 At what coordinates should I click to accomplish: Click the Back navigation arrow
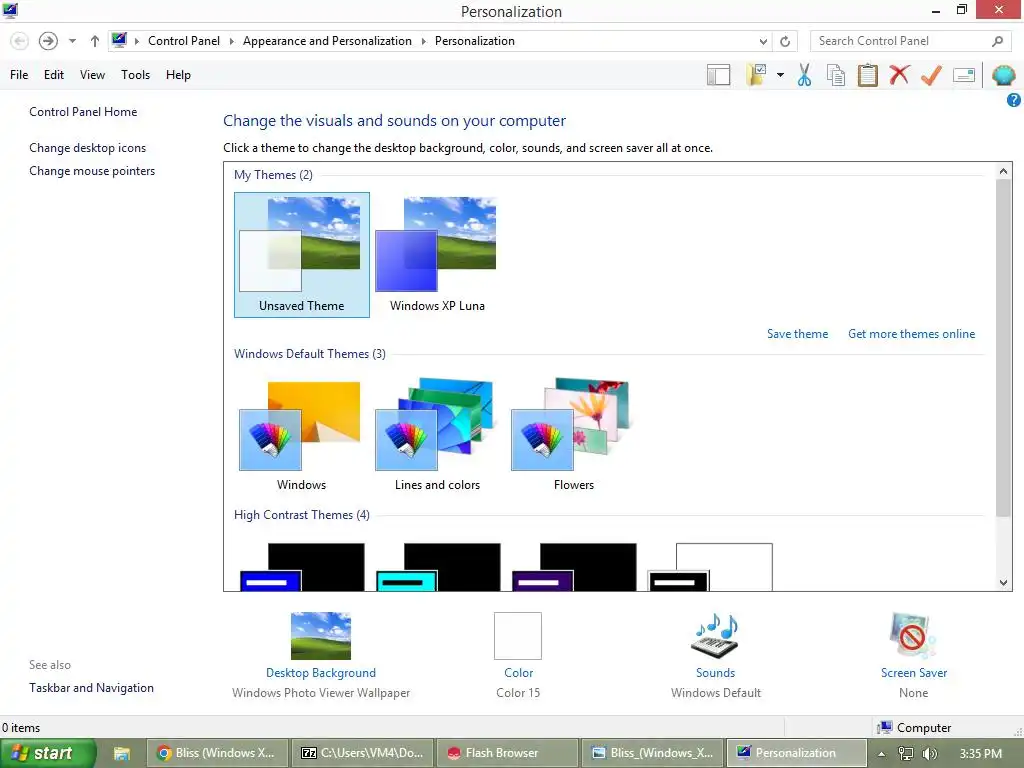[x=20, y=41]
